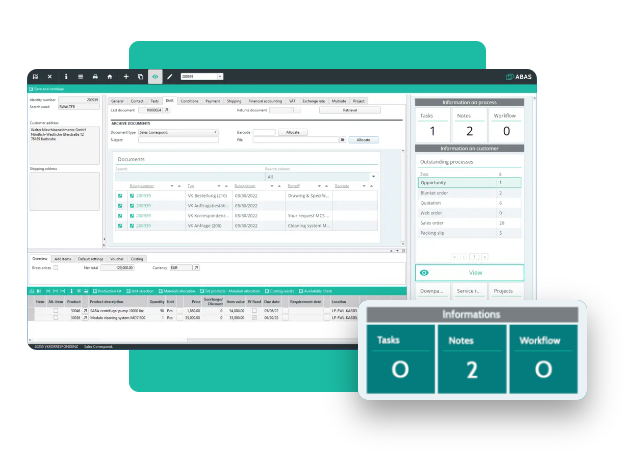Click the Allocate button next to File field
The image size is (633, 450).
363,140
